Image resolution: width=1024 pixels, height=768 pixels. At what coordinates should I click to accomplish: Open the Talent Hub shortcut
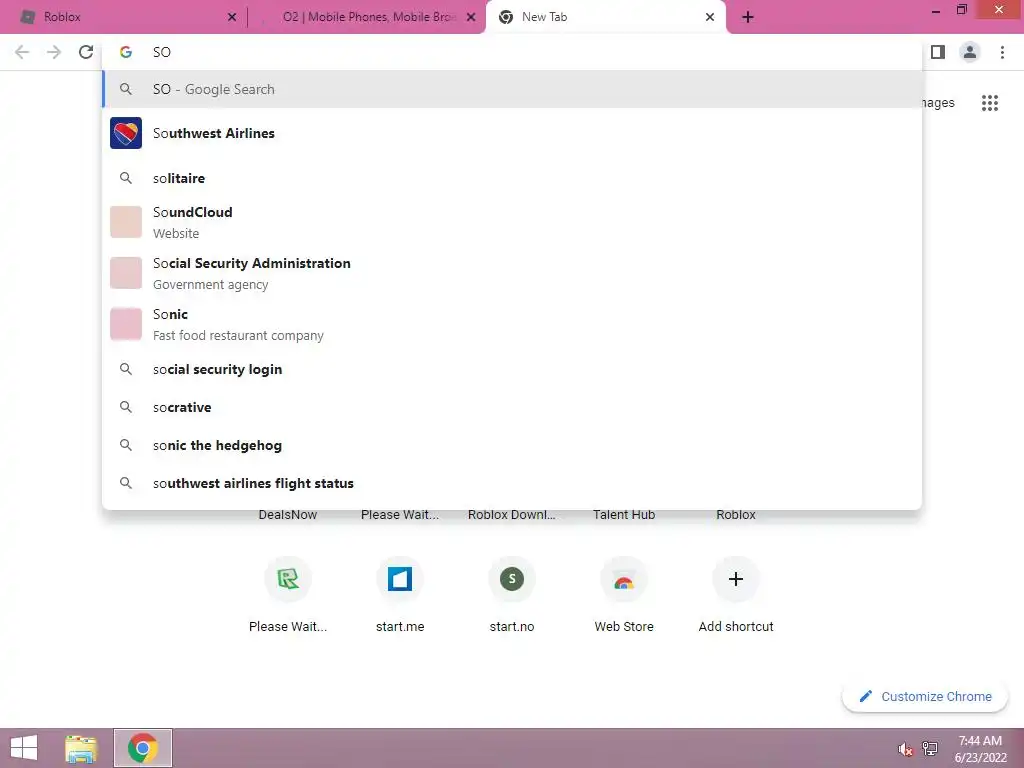624,515
